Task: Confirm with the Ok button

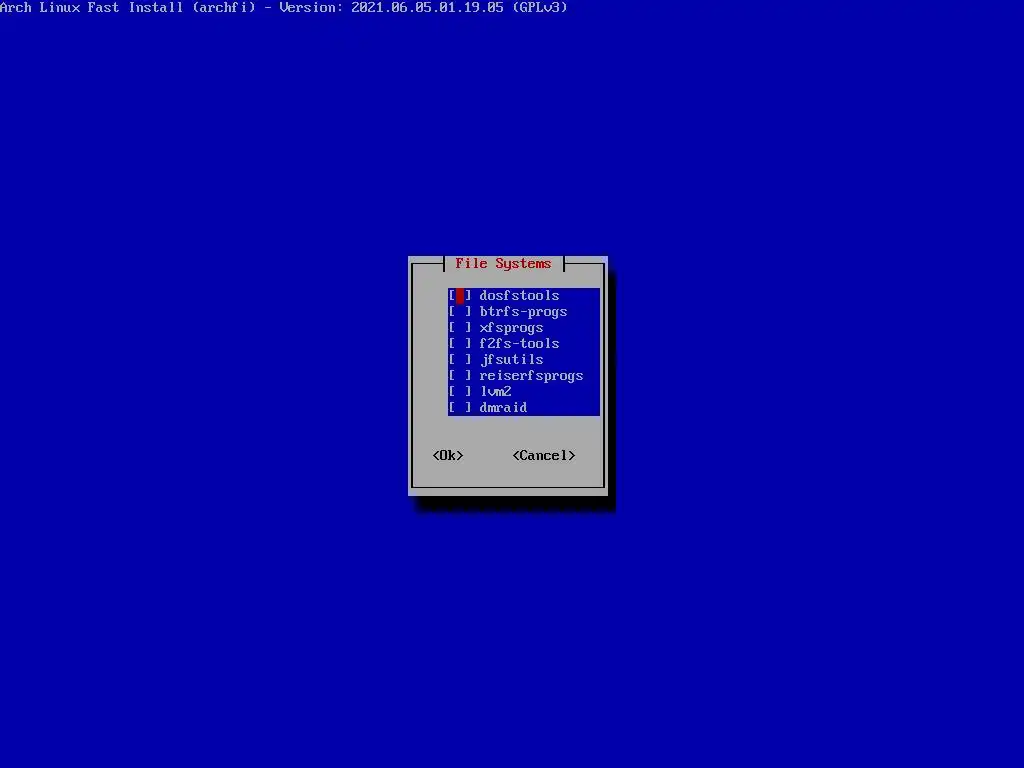Action: coord(448,456)
